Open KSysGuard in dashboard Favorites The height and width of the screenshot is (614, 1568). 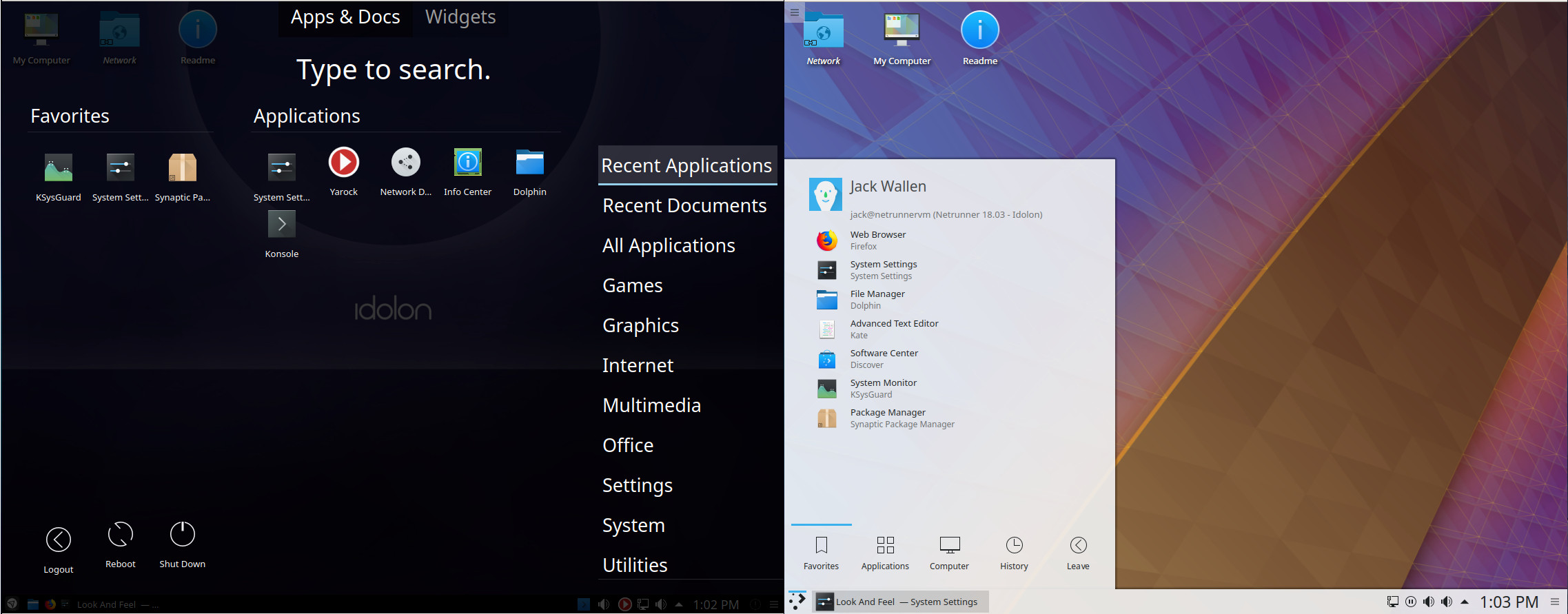point(59,177)
